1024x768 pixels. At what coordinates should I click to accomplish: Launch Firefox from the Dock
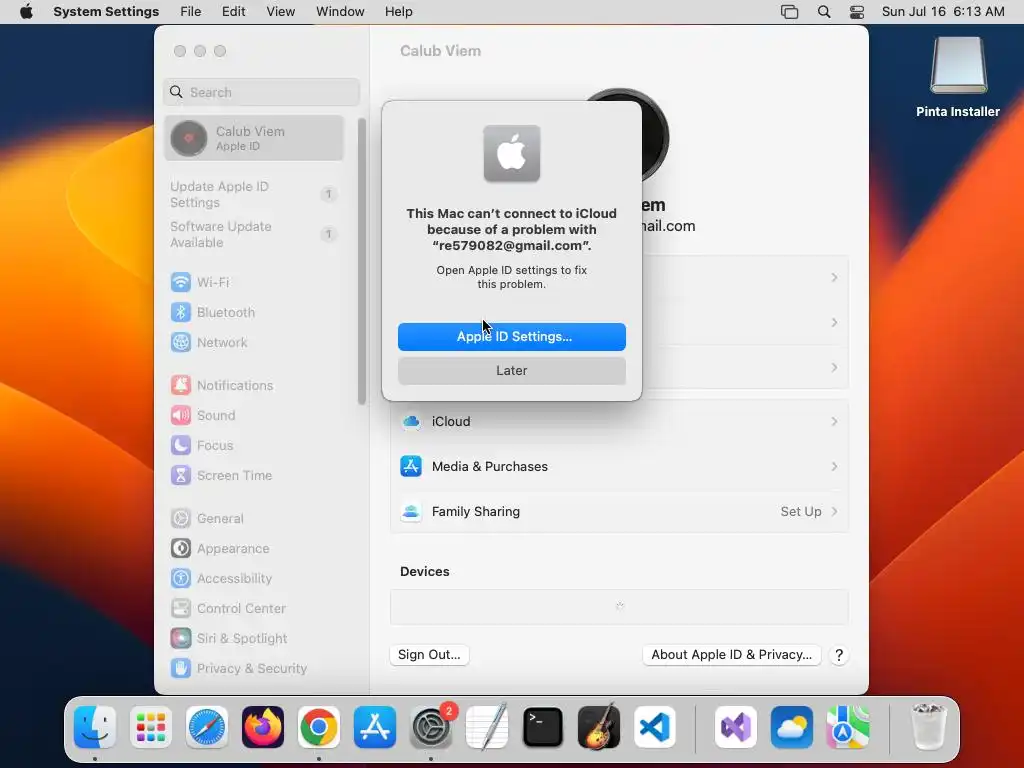(x=263, y=727)
